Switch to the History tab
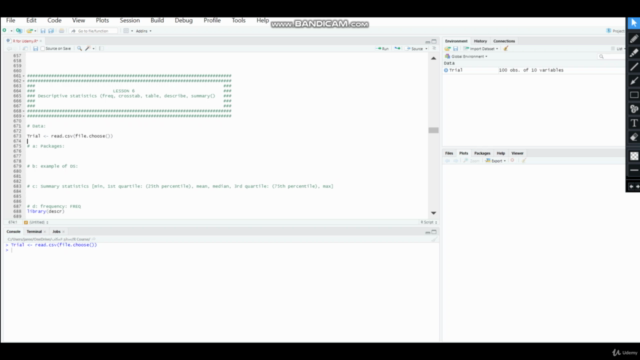Image resolution: width=640 pixels, height=360 pixels. point(480,41)
